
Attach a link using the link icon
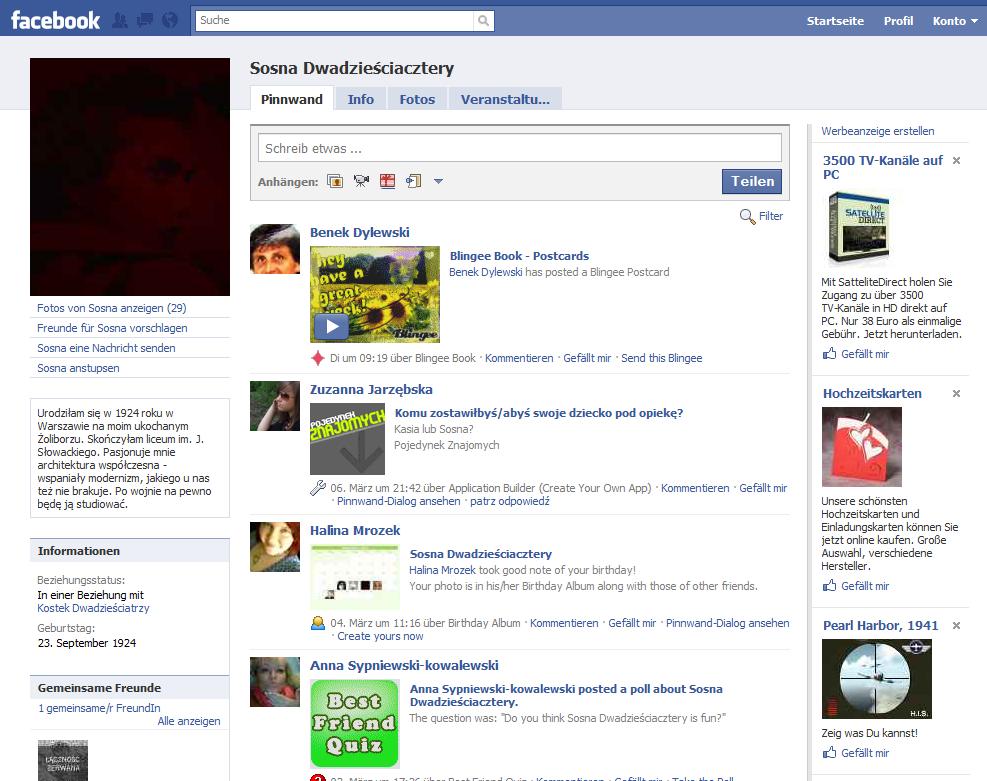click(x=413, y=181)
